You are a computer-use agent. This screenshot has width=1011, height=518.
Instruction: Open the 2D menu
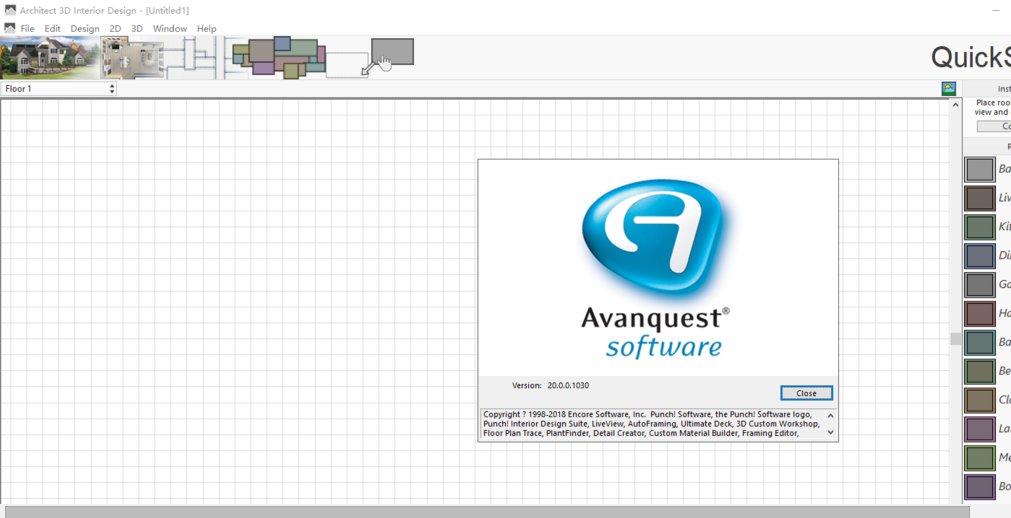[x=115, y=28]
